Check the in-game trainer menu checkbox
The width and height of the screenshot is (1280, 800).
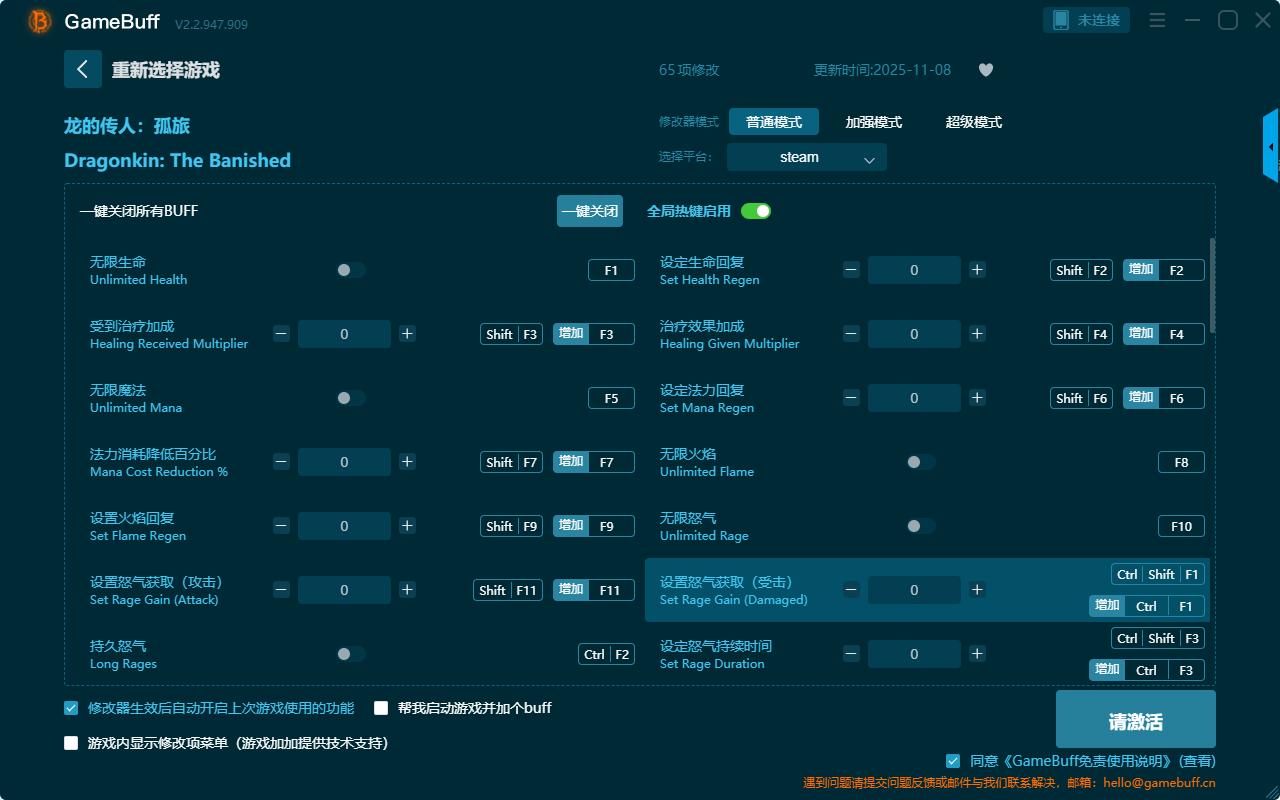tap(71, 743)
